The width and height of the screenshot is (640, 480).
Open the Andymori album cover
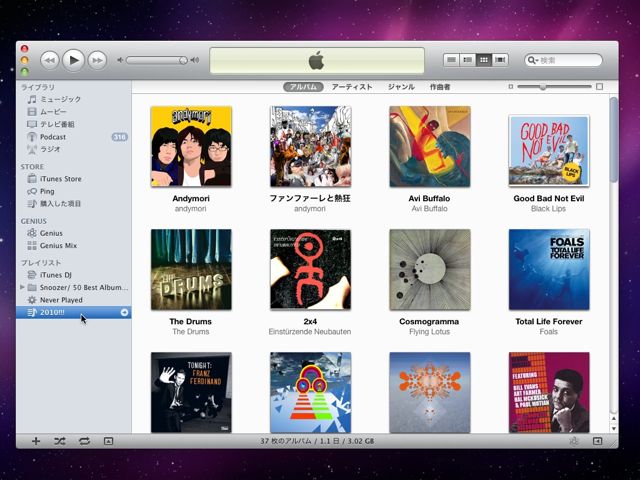click(x=191, y=147)
